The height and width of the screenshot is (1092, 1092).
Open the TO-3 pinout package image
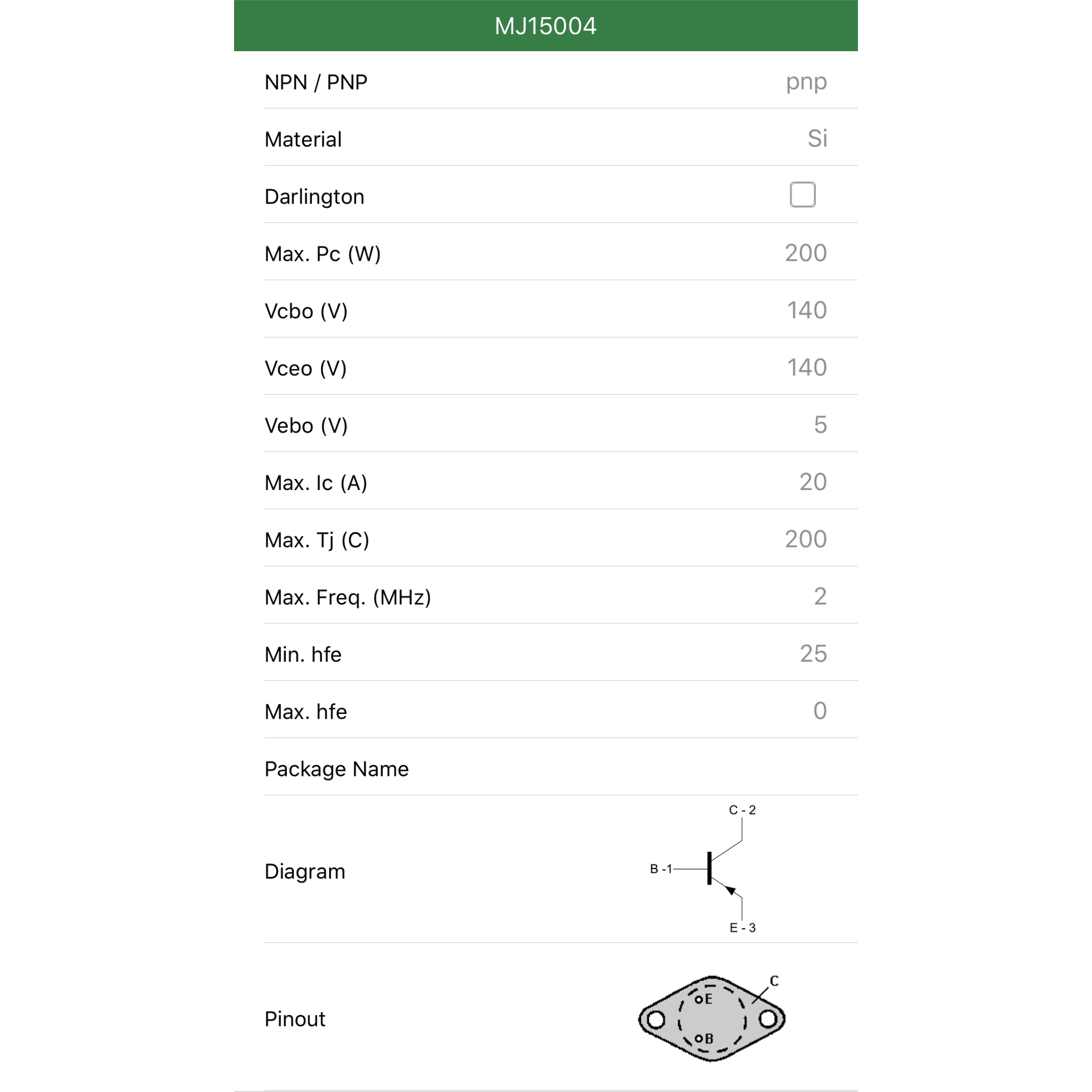click(x=712, y=1018)
